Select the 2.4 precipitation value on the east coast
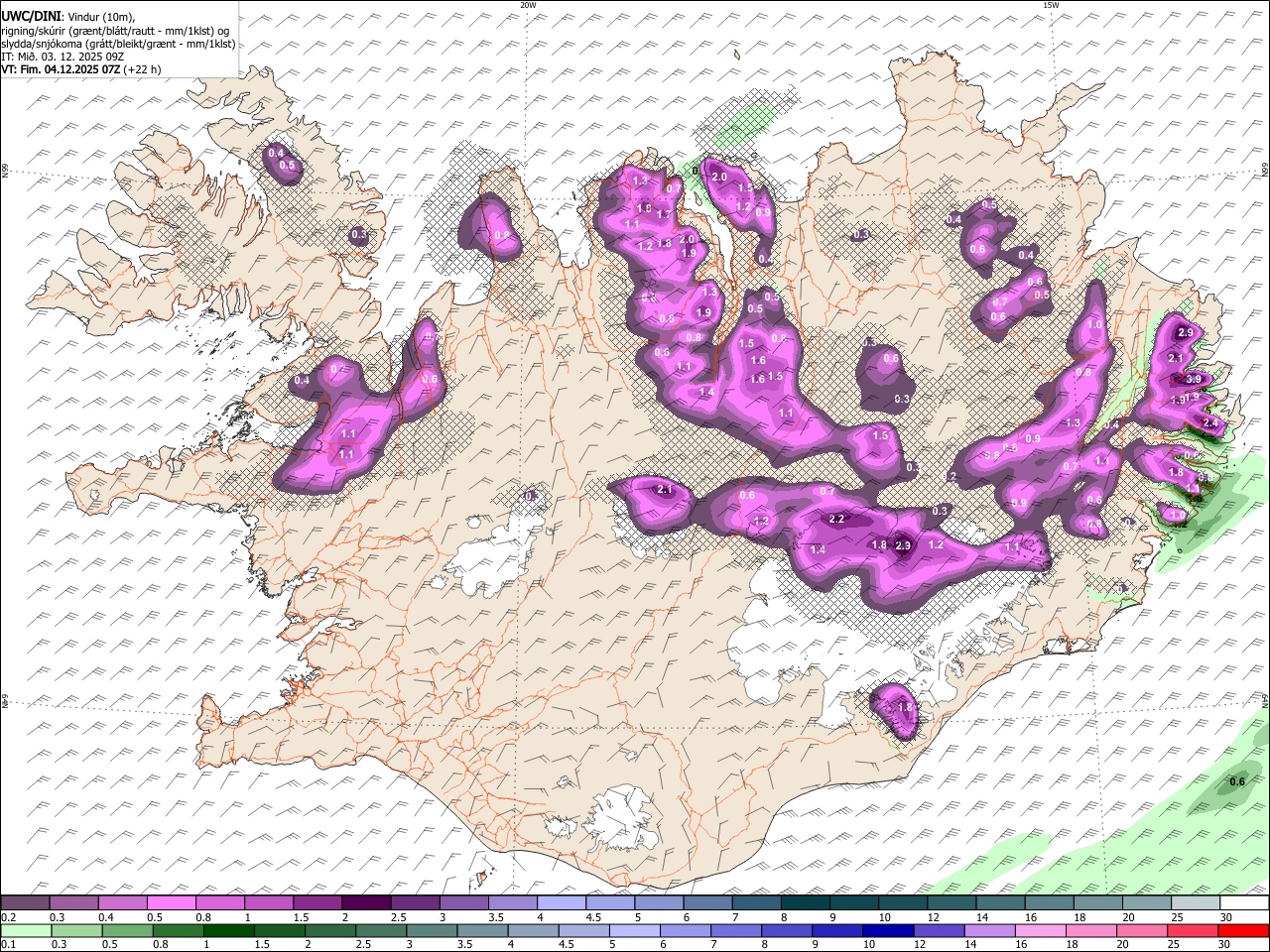Viewport: 1270px width, 952px height. tap(1210, 422)
